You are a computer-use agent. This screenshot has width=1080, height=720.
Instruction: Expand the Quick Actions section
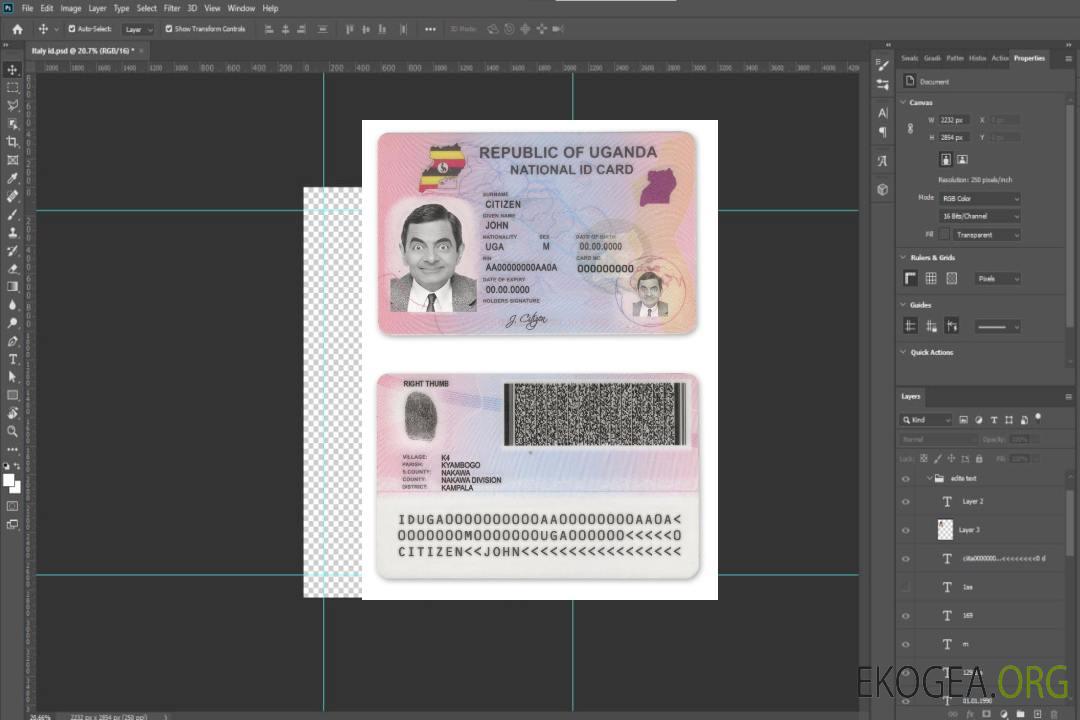pos(903,352)
